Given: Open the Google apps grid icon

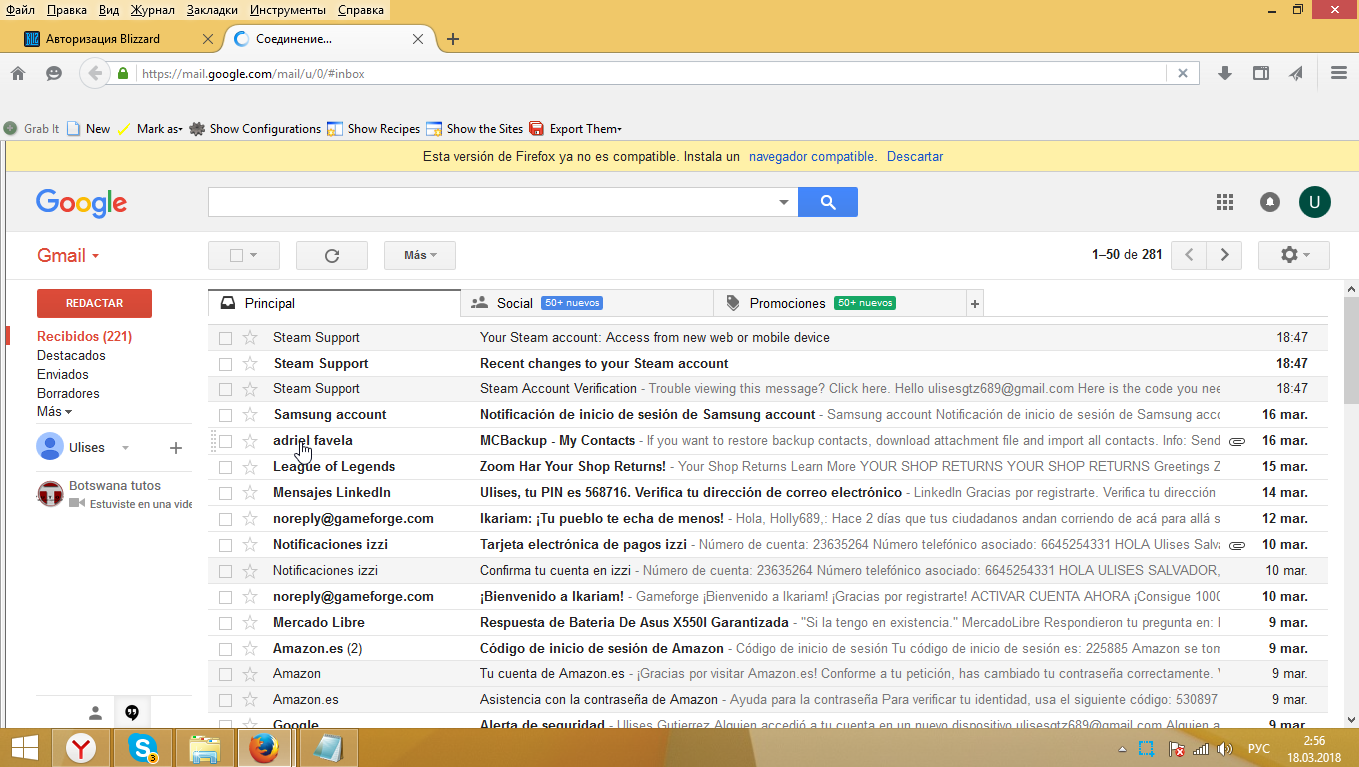Looking at the screenshot, I should tap(1225, 202).
